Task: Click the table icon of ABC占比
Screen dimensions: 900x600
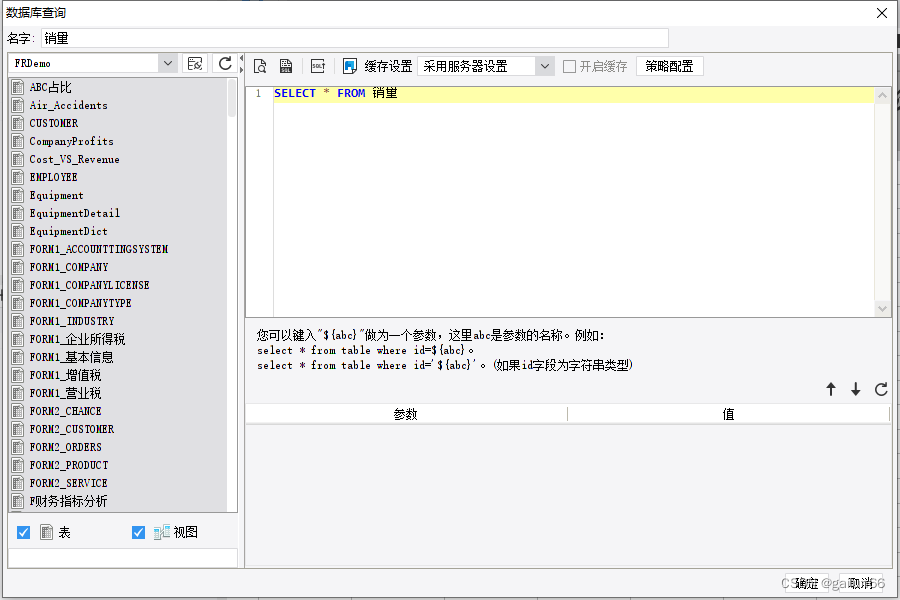Action: tap(18, 87)
